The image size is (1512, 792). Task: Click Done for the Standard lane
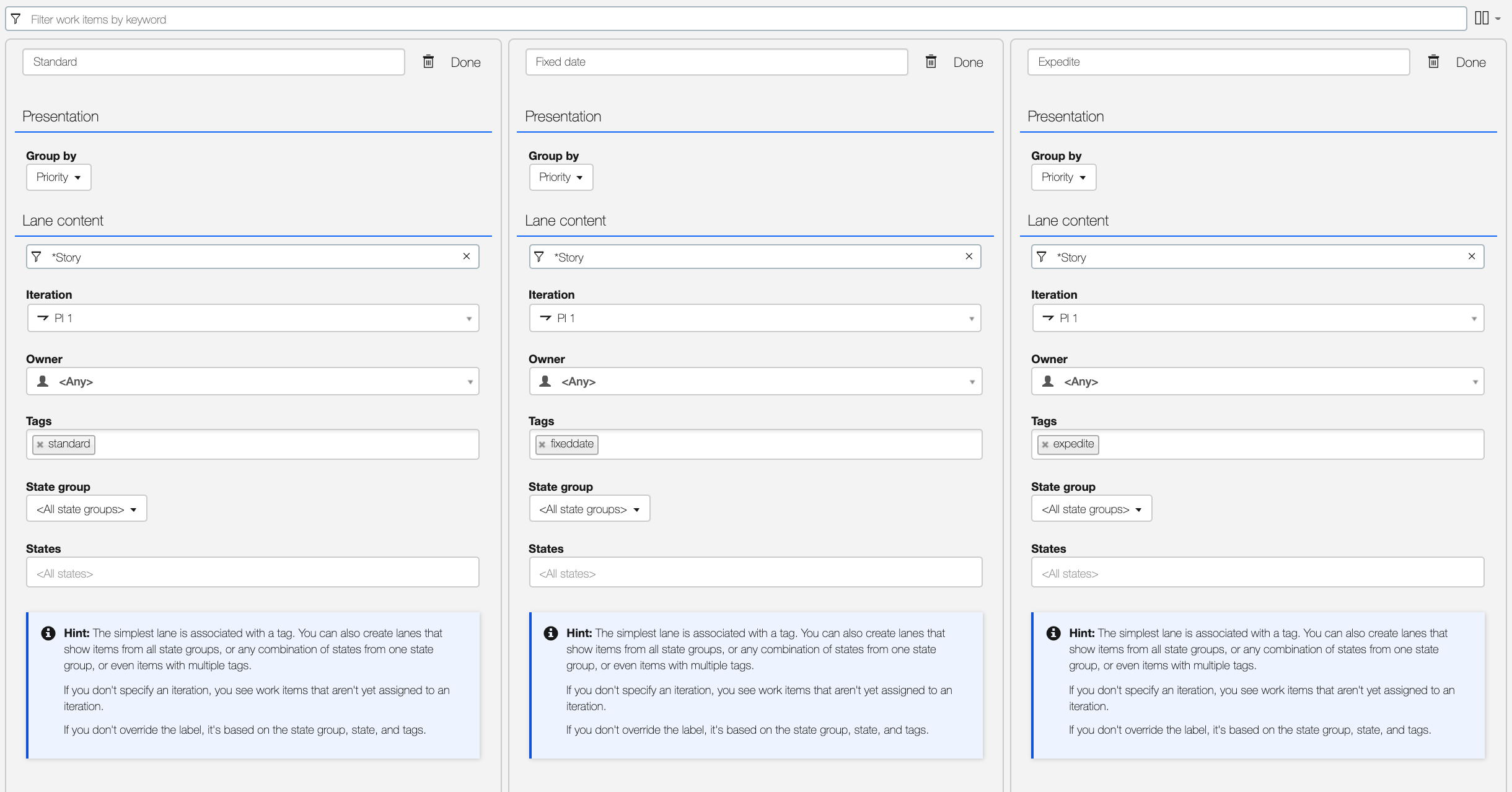(465, 62)
